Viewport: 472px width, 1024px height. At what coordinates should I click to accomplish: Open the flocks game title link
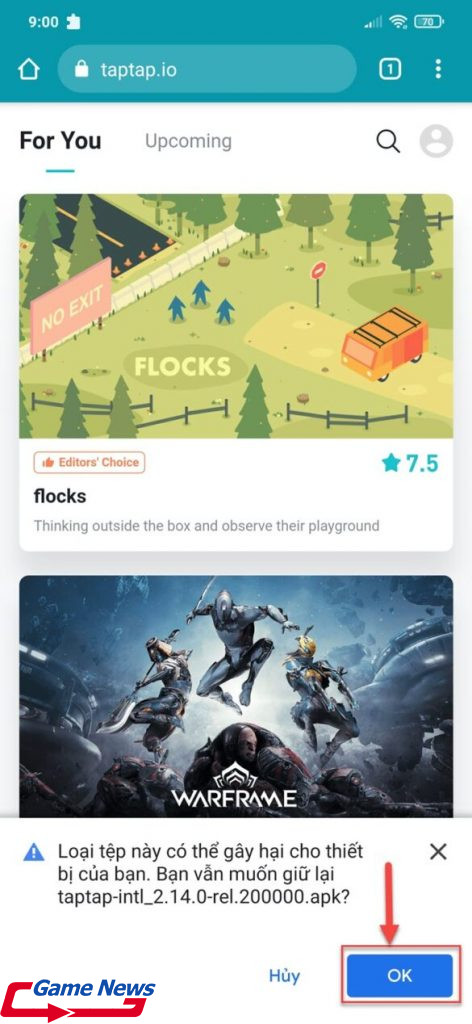point(60,496)
